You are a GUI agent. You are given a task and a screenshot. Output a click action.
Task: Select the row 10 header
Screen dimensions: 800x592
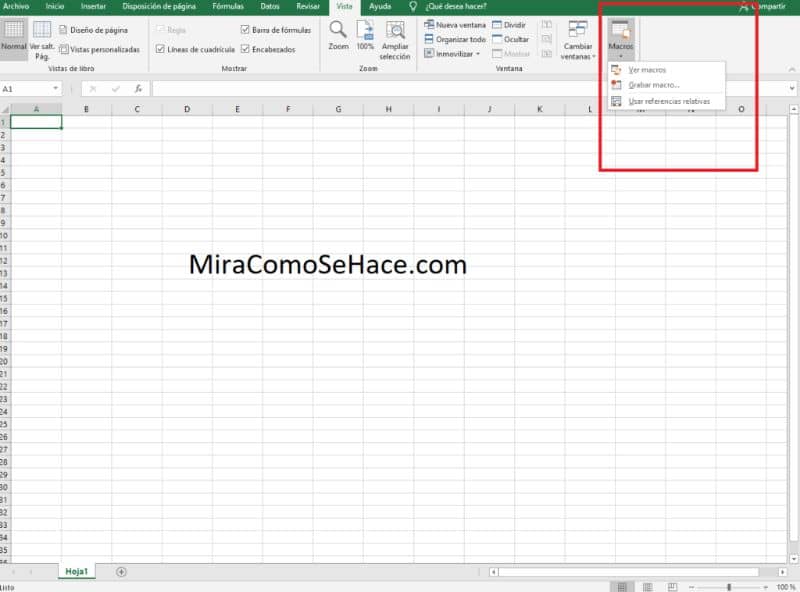coord(5,235)
